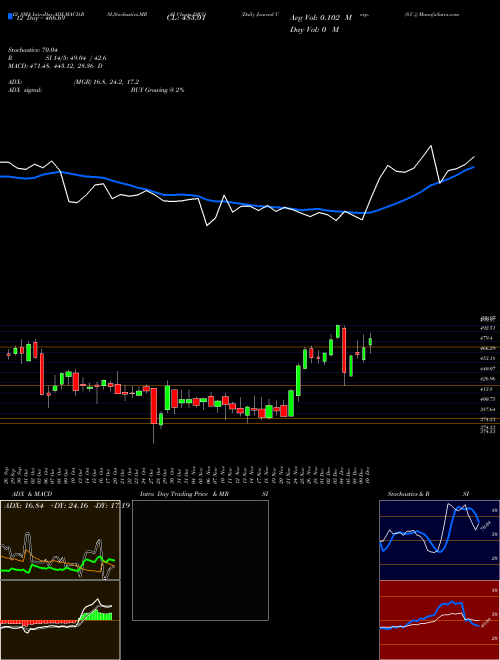Screen dimensions: 500x660
Task: Click the 479.4 price axis label
Action: (x=488, y=338)
